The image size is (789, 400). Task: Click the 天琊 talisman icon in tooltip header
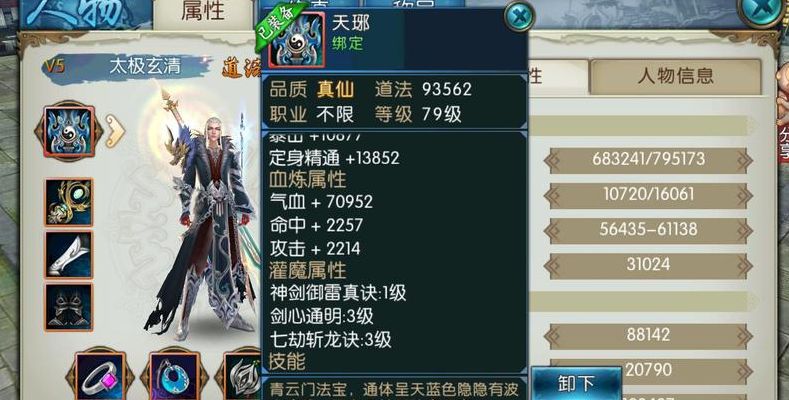coord(297,40)
